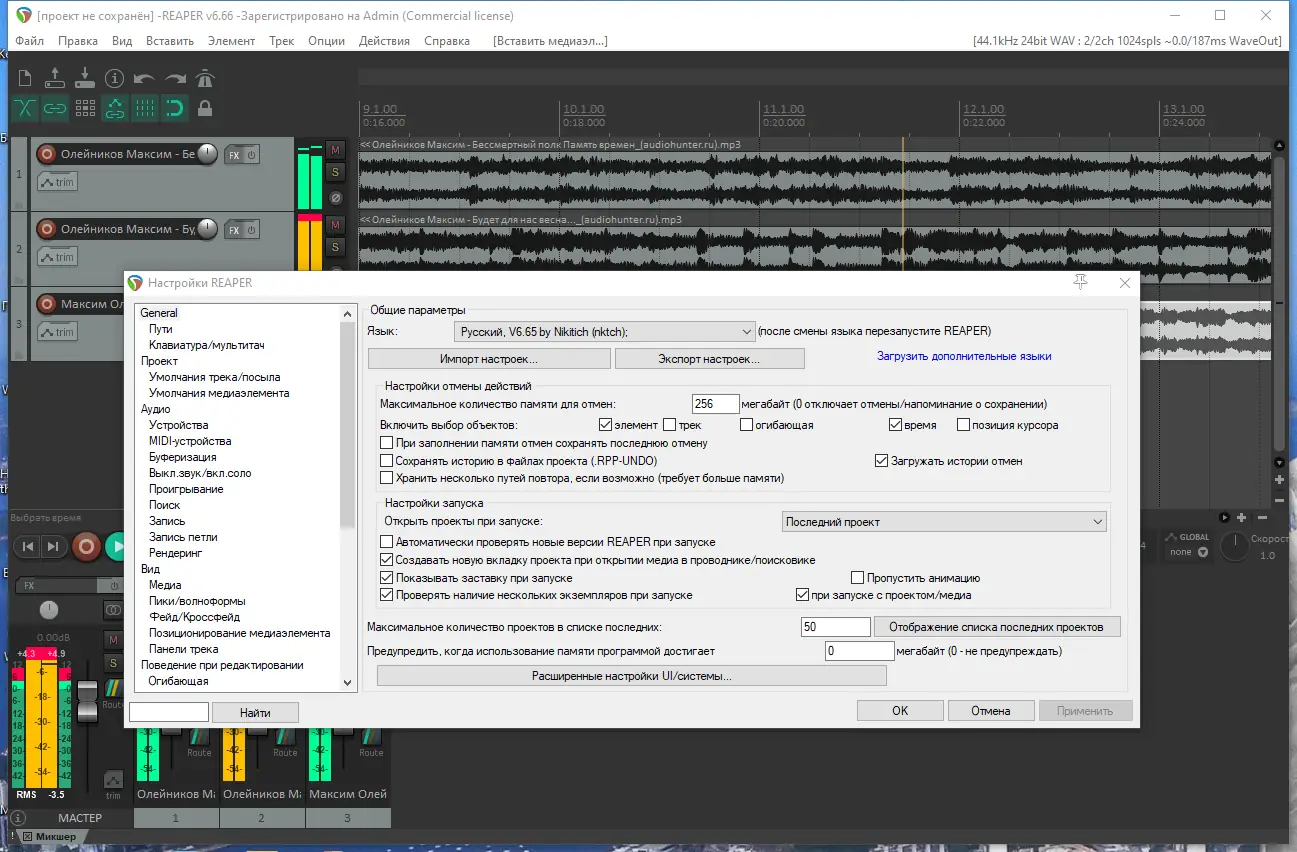1297x852 pixels.
Task: Open FX for track 1
Action: [234, 155]
